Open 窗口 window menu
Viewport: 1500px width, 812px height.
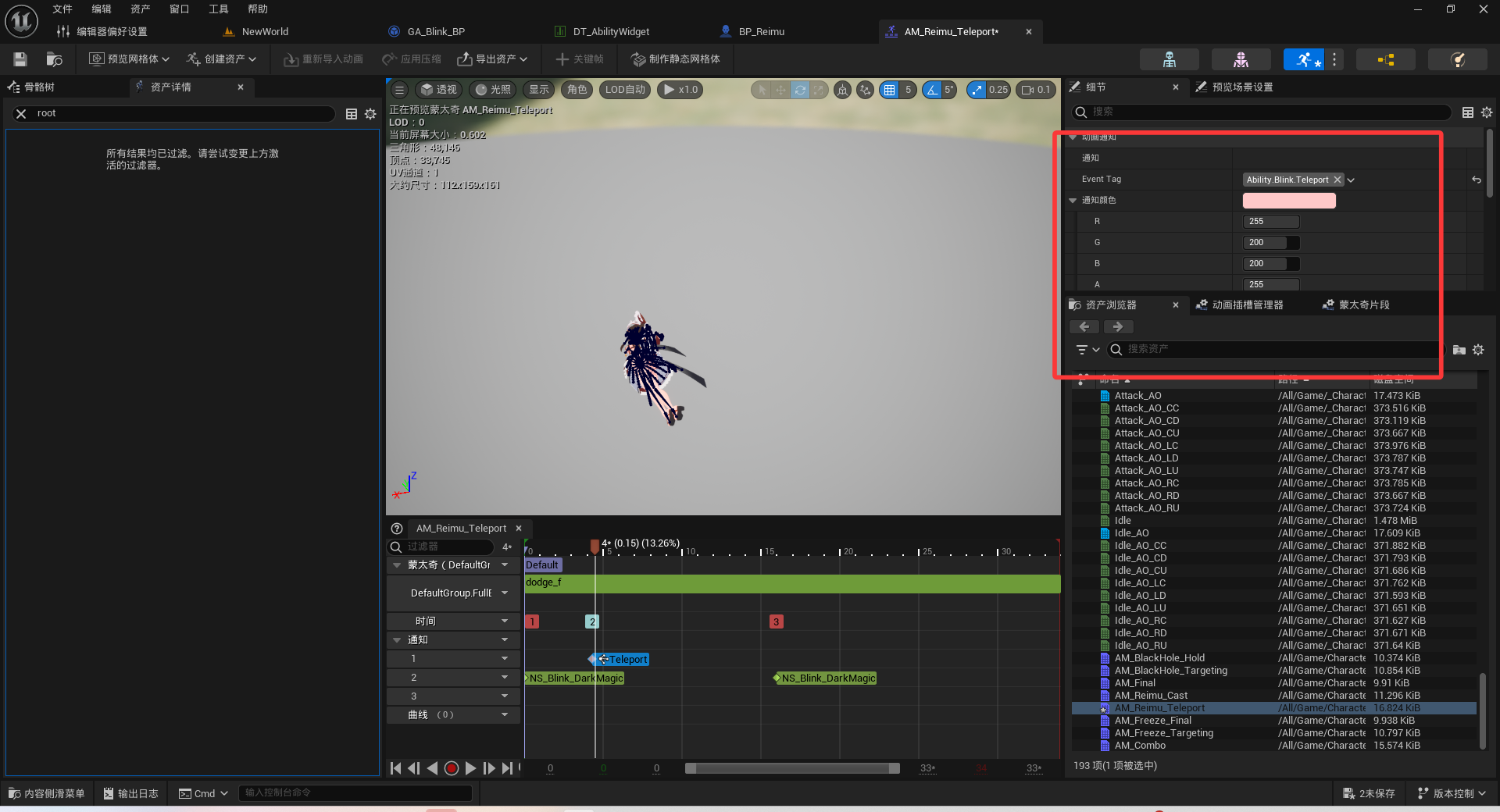[180, 9]
